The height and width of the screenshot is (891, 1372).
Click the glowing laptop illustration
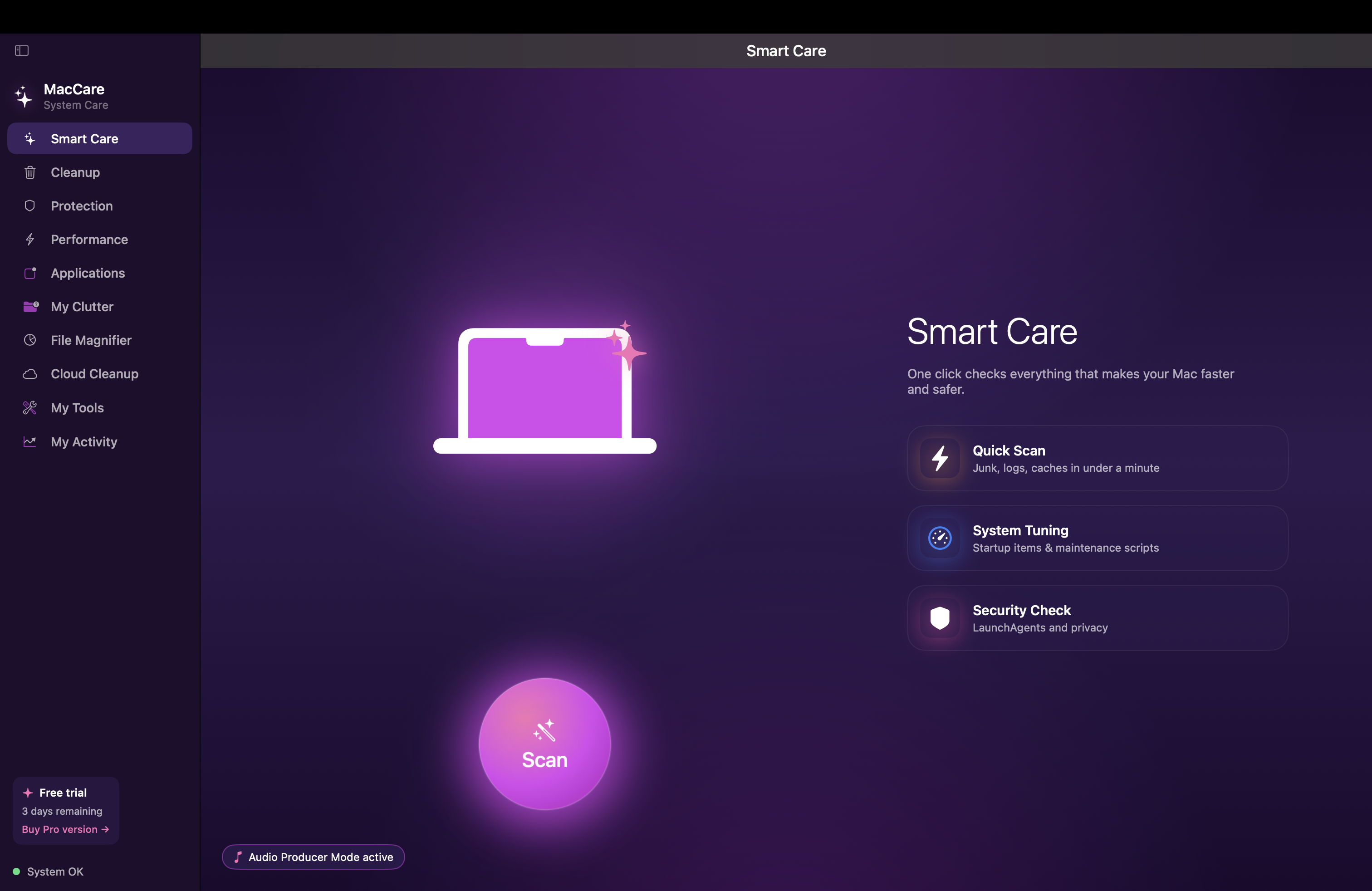(545, 387)
